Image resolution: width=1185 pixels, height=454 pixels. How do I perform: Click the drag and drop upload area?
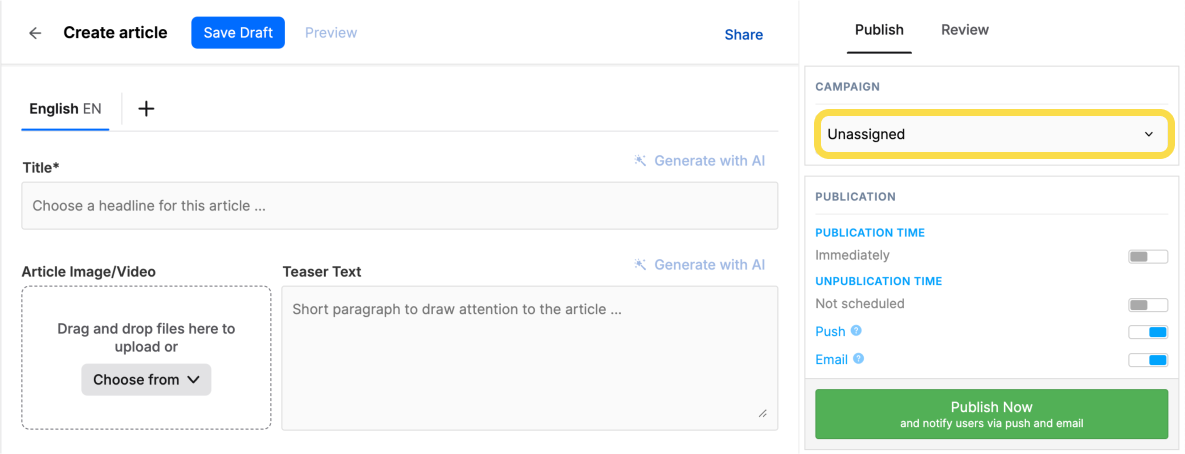(x=146, y=358)
